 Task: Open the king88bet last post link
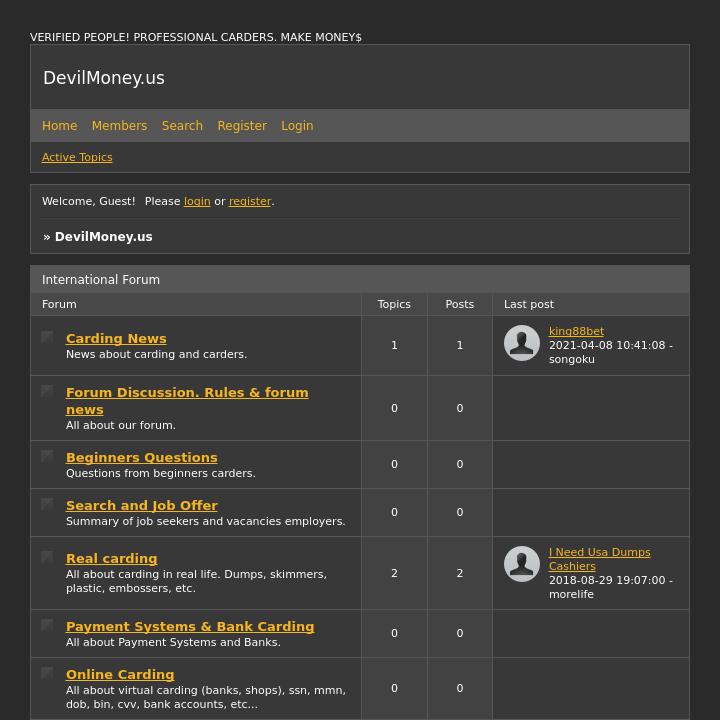tap(576, 332)
